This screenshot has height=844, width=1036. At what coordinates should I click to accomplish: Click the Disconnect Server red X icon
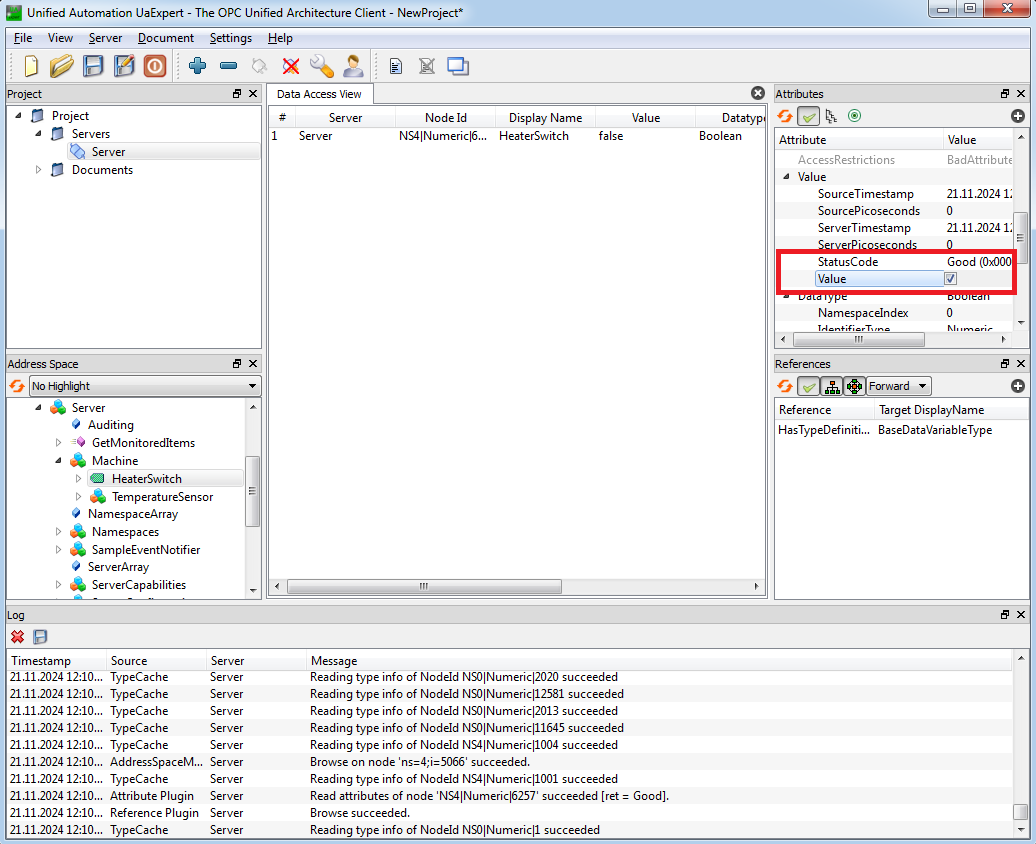[x=291, y=66]
